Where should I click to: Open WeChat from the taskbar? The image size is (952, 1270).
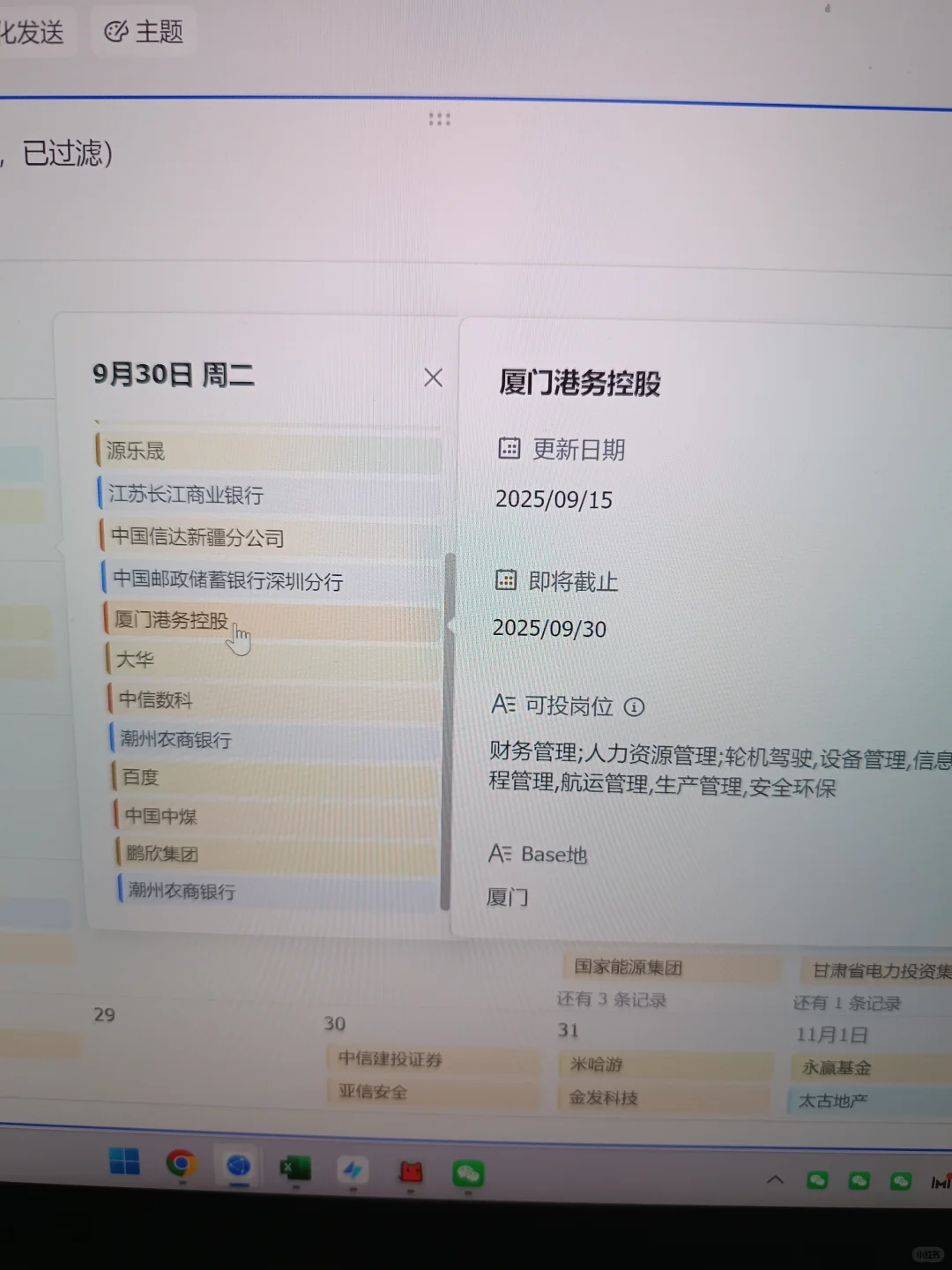(x=467, y=1174)
